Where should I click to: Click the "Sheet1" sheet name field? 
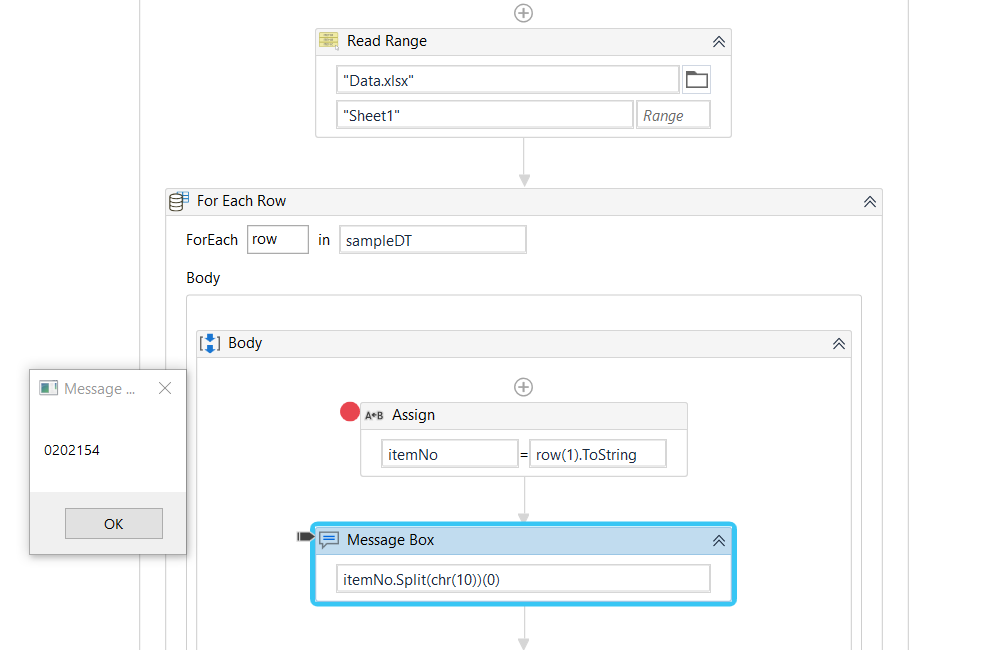click(484, 115)
